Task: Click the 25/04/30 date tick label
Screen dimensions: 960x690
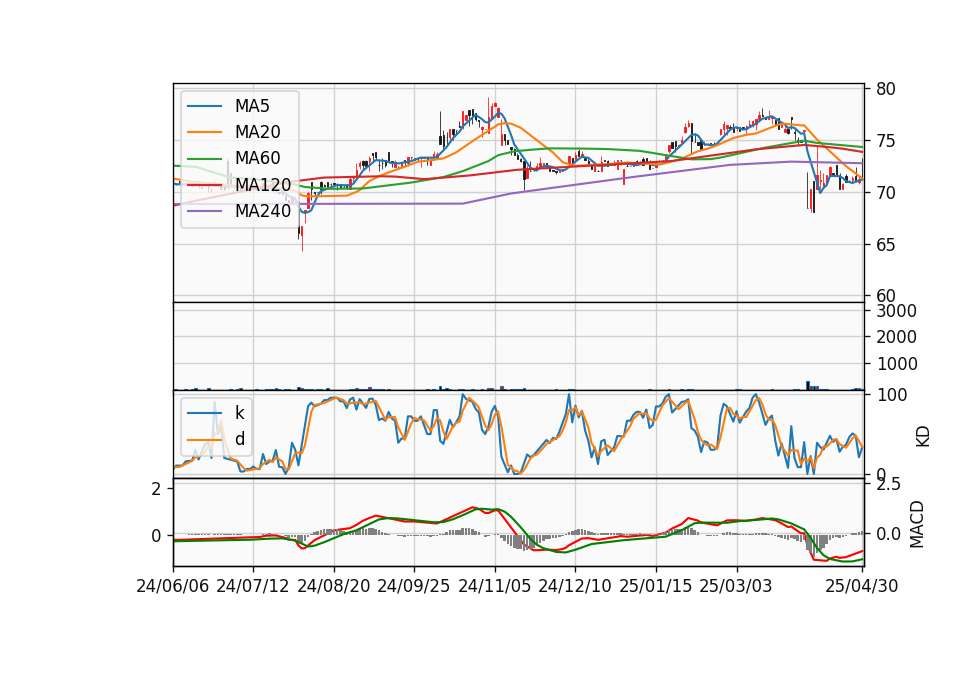Action: pos(862,586)
